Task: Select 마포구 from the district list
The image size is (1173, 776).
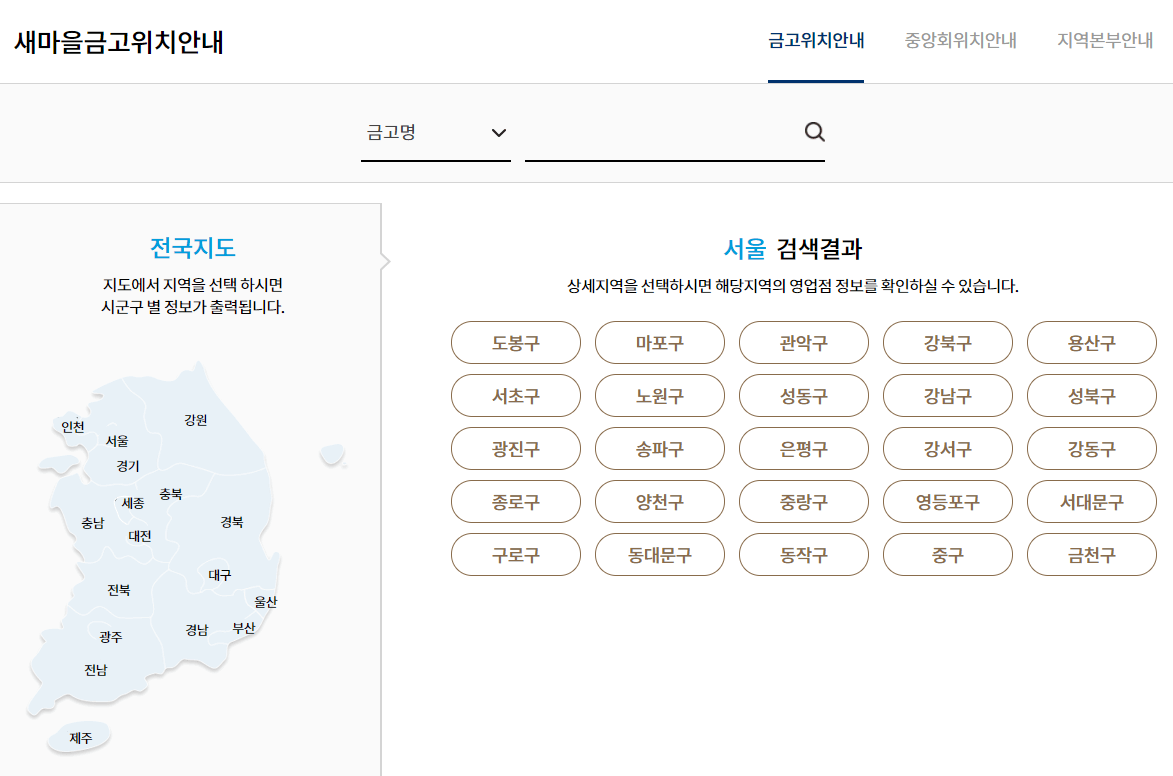Action: 659,342
